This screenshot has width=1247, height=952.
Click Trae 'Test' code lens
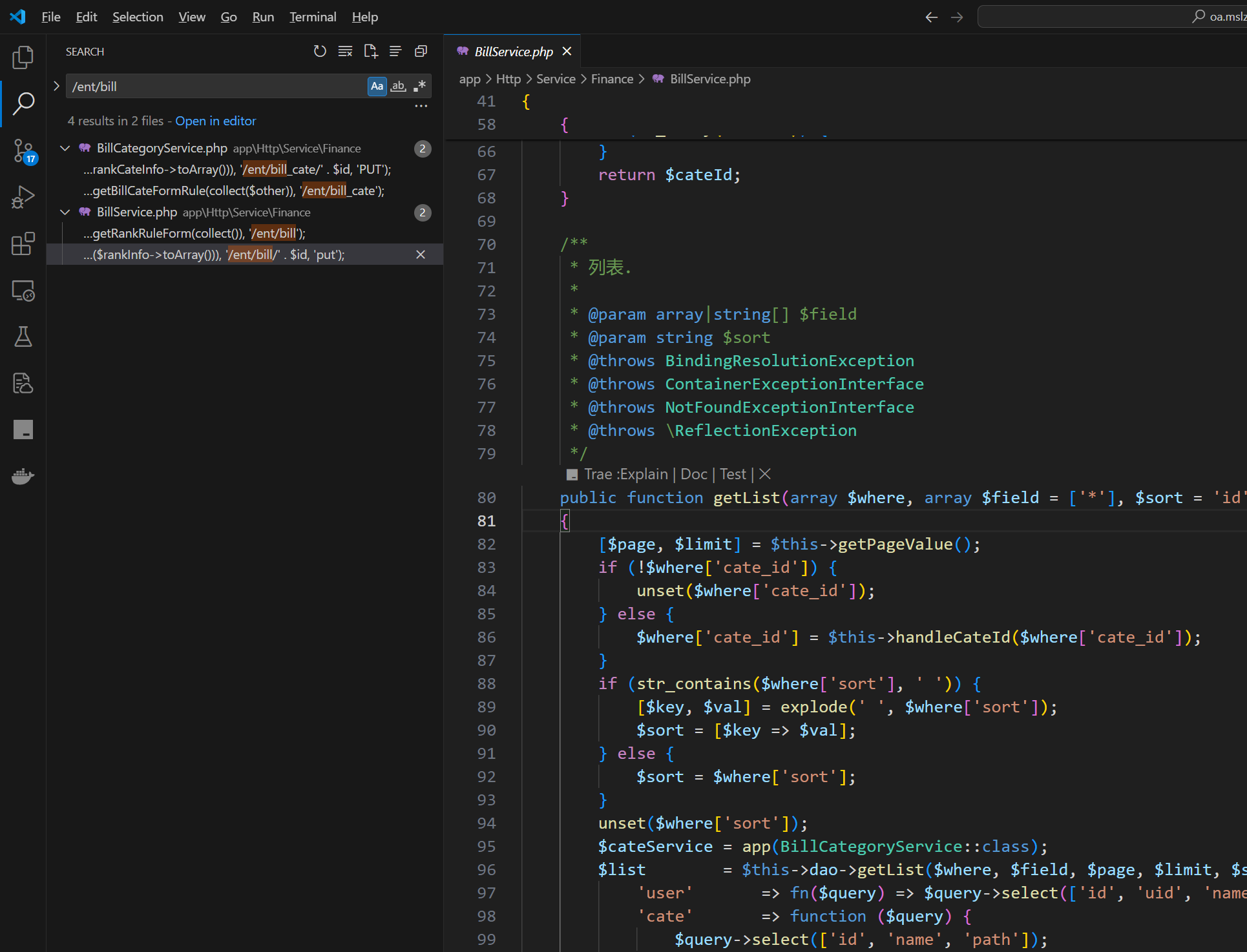[x=733, y=474]
